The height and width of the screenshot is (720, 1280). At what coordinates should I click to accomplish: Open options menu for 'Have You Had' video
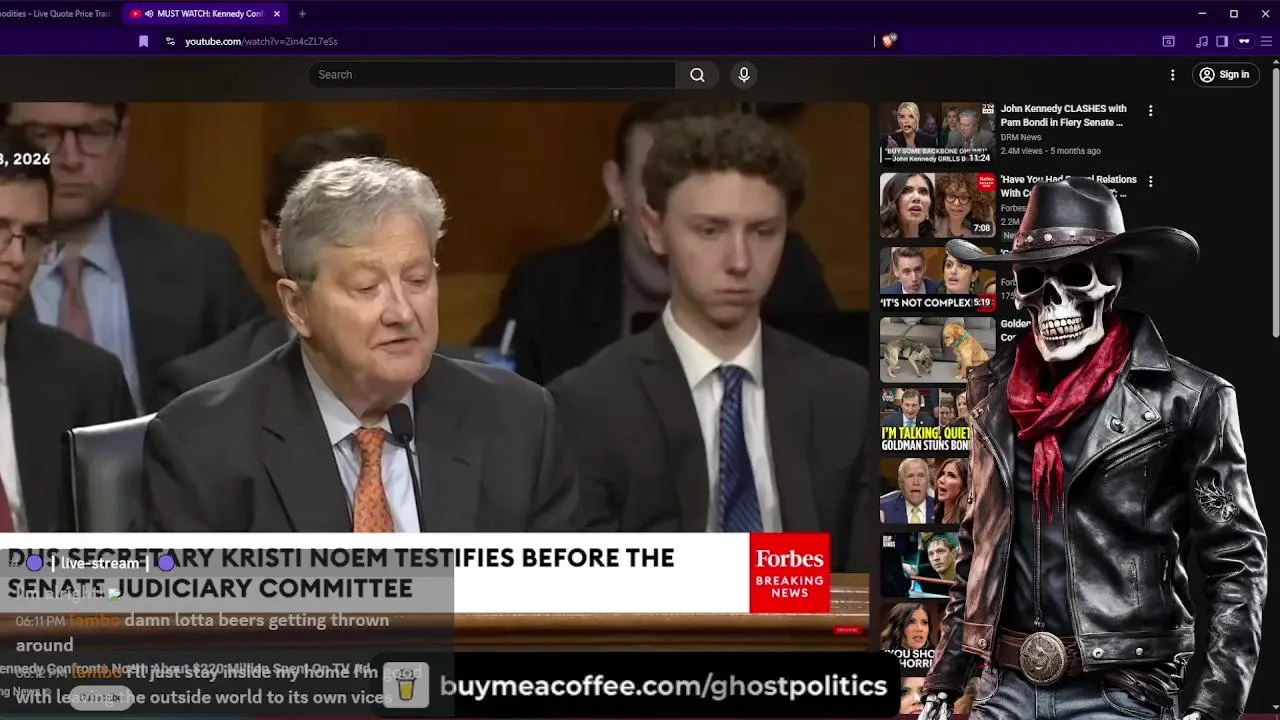pyautogui.click(x=1150, y=182)
